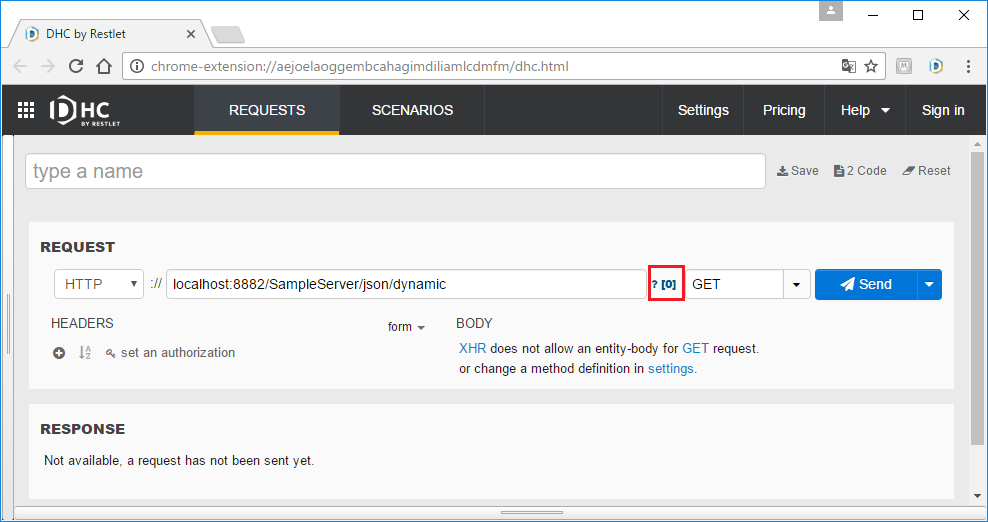Expand the HTTP method dropdown arrow
This screenshot has height=522, width=988.
[796, 284]
